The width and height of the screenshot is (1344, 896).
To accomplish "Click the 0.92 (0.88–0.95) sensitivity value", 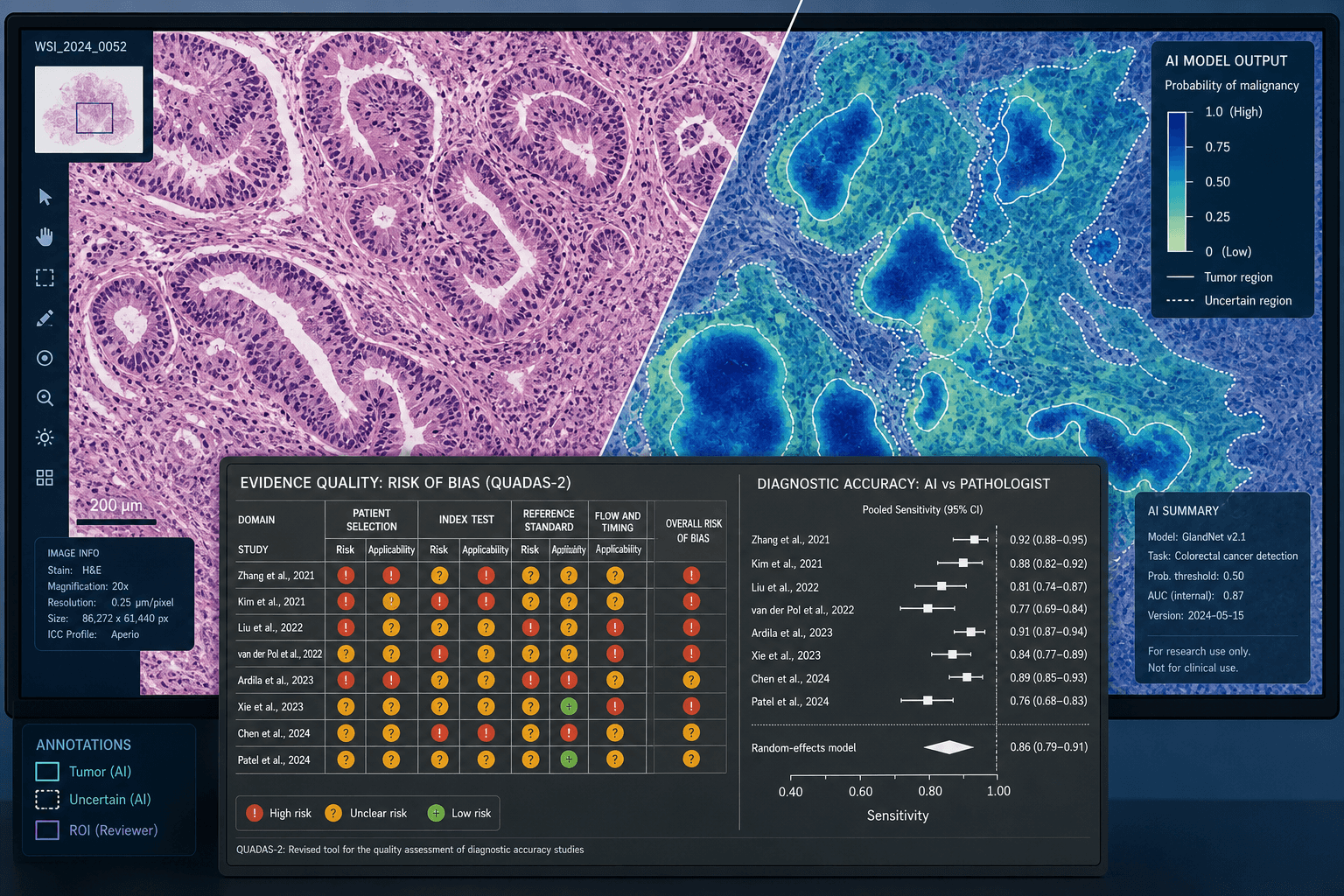I will coord(1048,540).
